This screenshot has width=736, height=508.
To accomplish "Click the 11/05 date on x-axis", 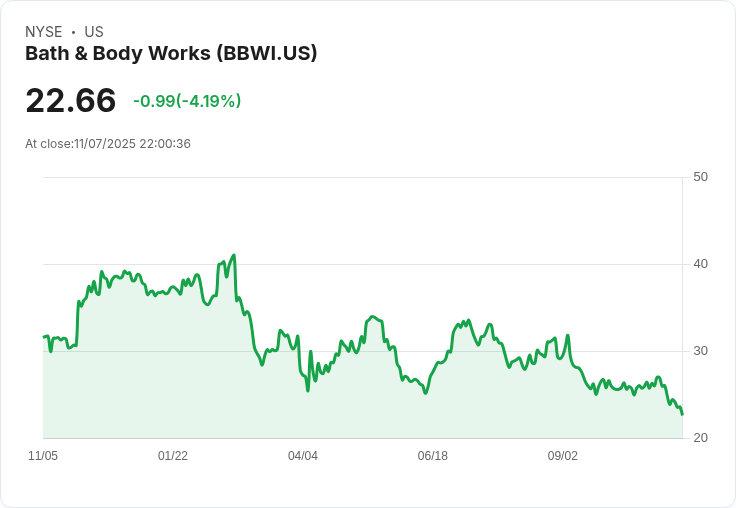I will click(x=43, y=456).
